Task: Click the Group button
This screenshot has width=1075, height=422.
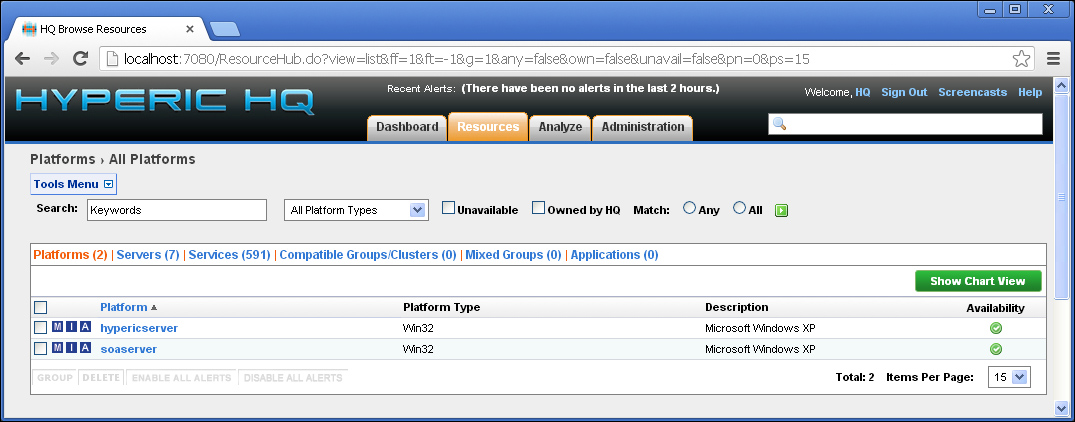Action: pyautogui.click(x=55, y=377)
